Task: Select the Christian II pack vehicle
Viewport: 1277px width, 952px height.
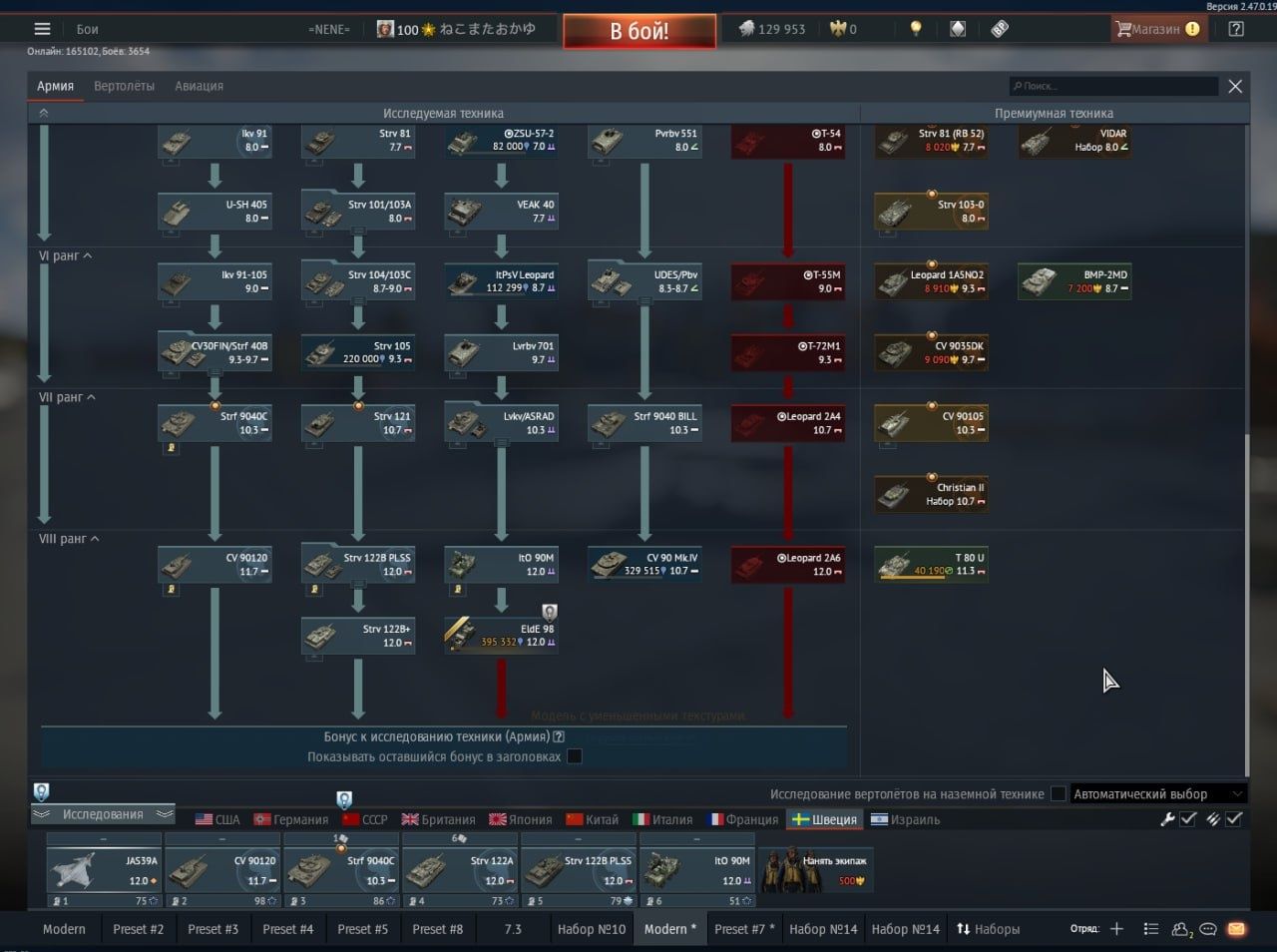Action: 932,493
